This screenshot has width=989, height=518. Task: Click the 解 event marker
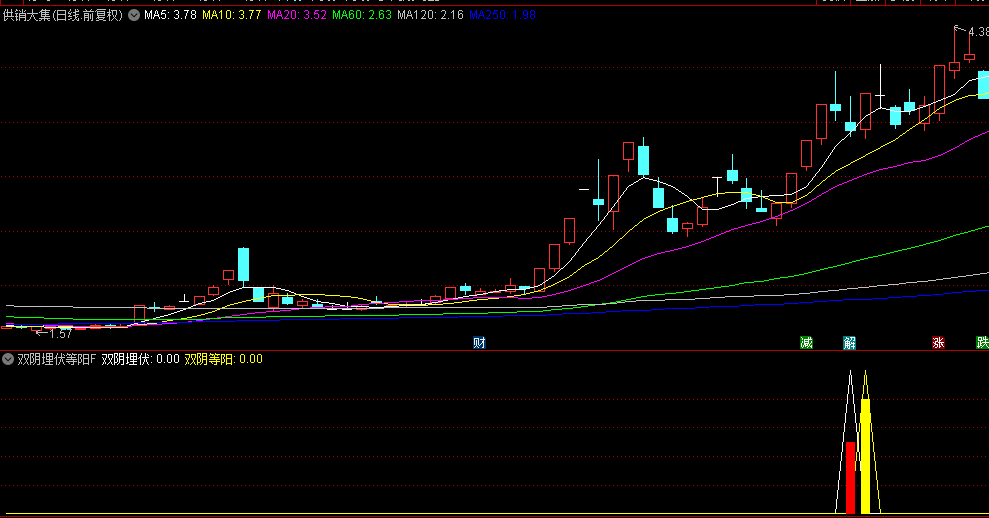pos(850,343)
